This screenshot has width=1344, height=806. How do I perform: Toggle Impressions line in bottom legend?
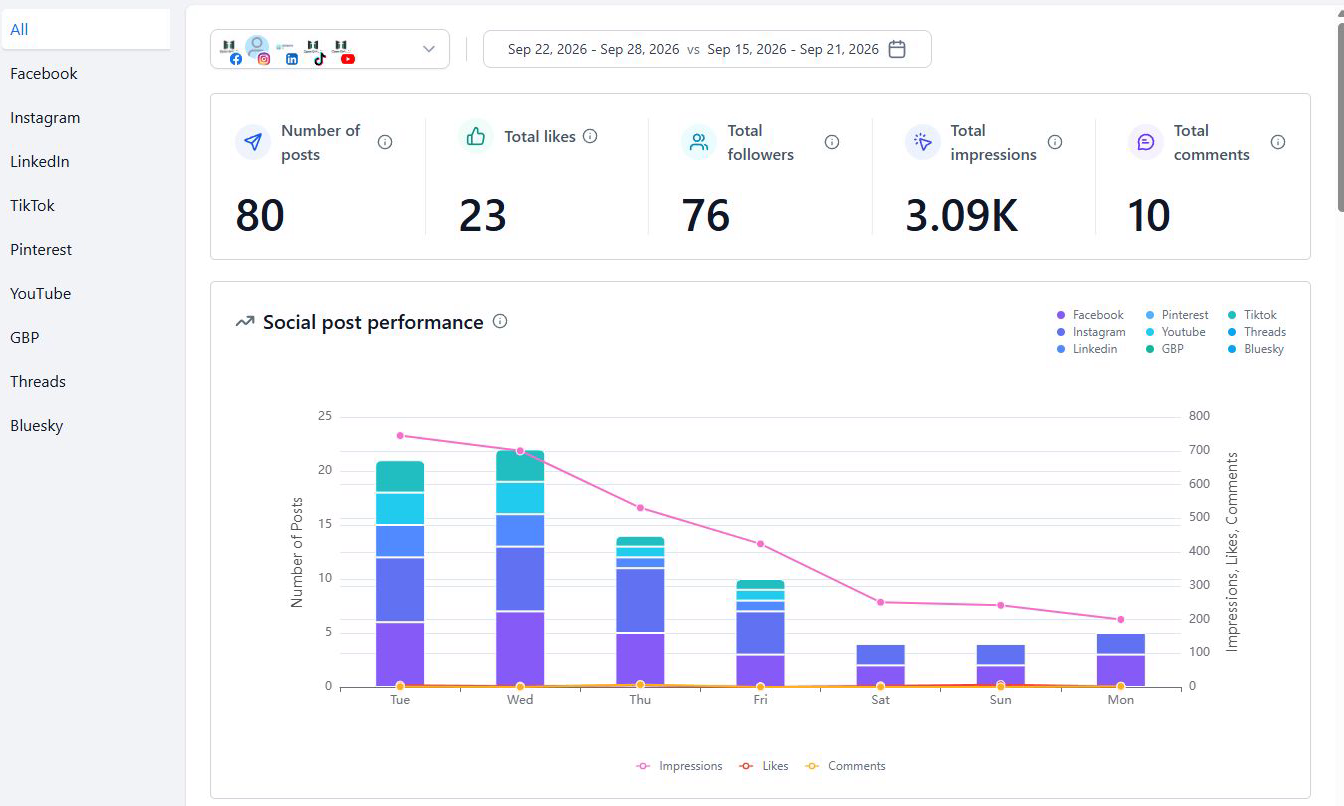(x=679, y=766)
